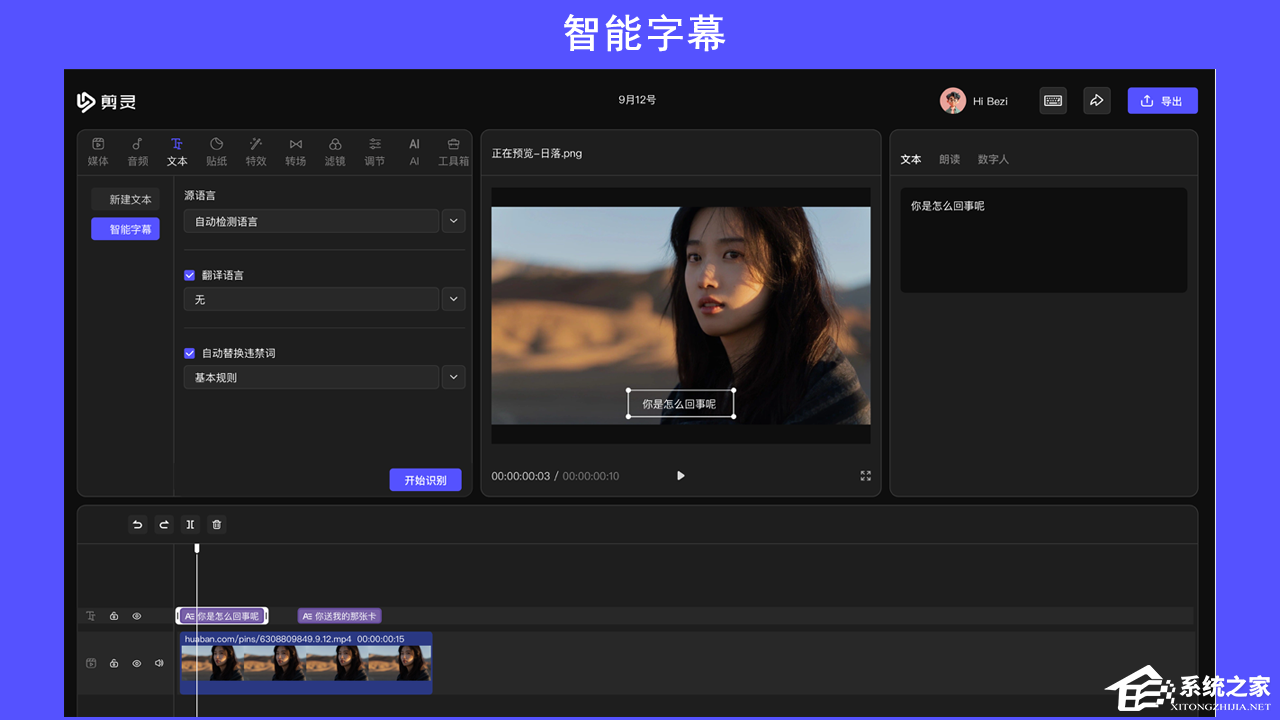Open the 特效 effects panel
1280x720 pixels.
[256, 152]
